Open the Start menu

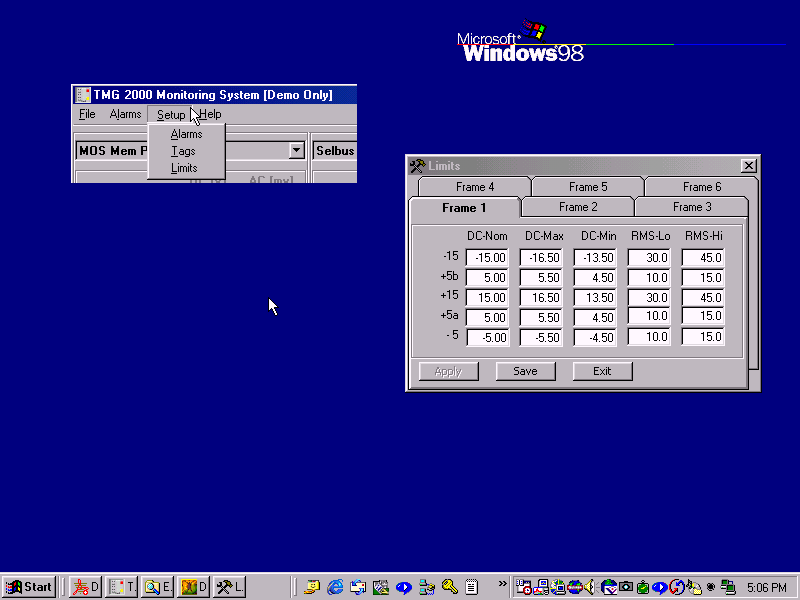tap(29, 587)
